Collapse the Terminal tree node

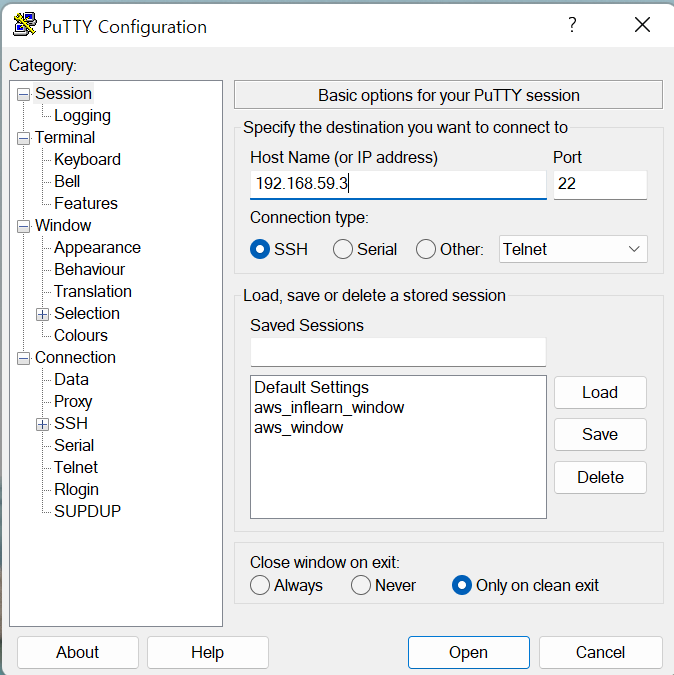pos(24,138)
